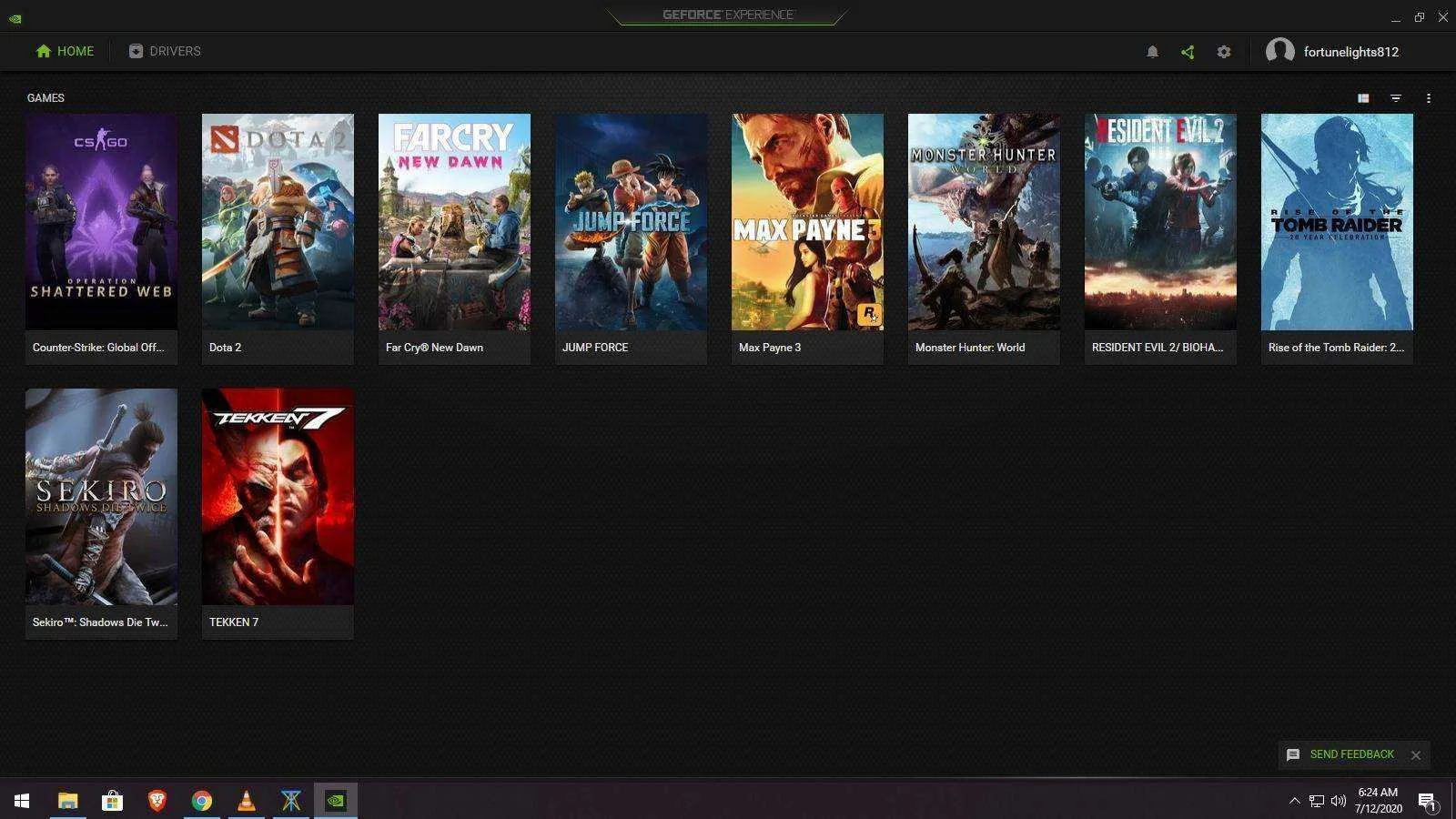Open Microsoft Store from the taskbar
This screenshot has width=1456, height=819.
tap(112, 801)
